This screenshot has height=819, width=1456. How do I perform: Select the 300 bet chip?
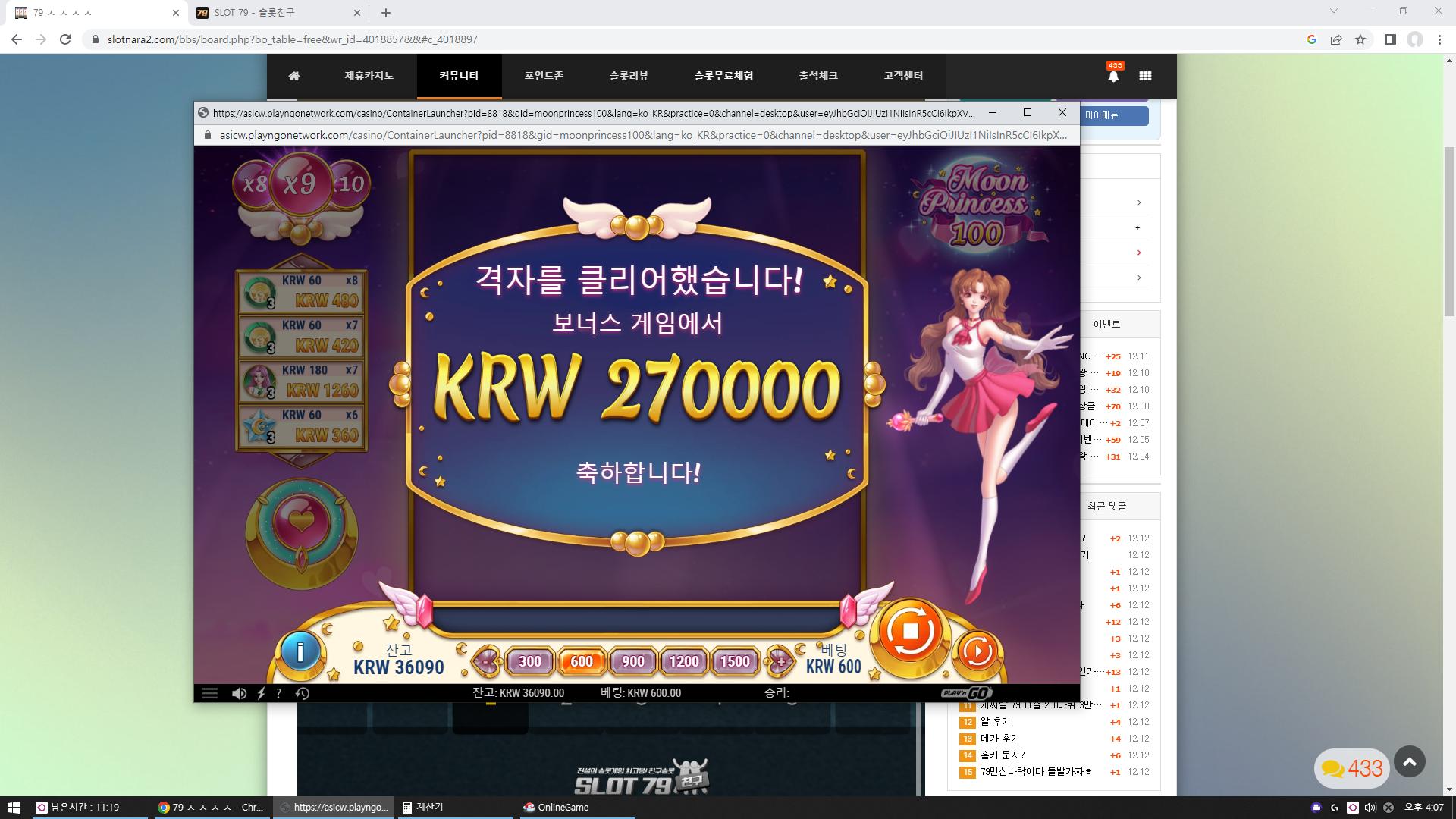530,661
